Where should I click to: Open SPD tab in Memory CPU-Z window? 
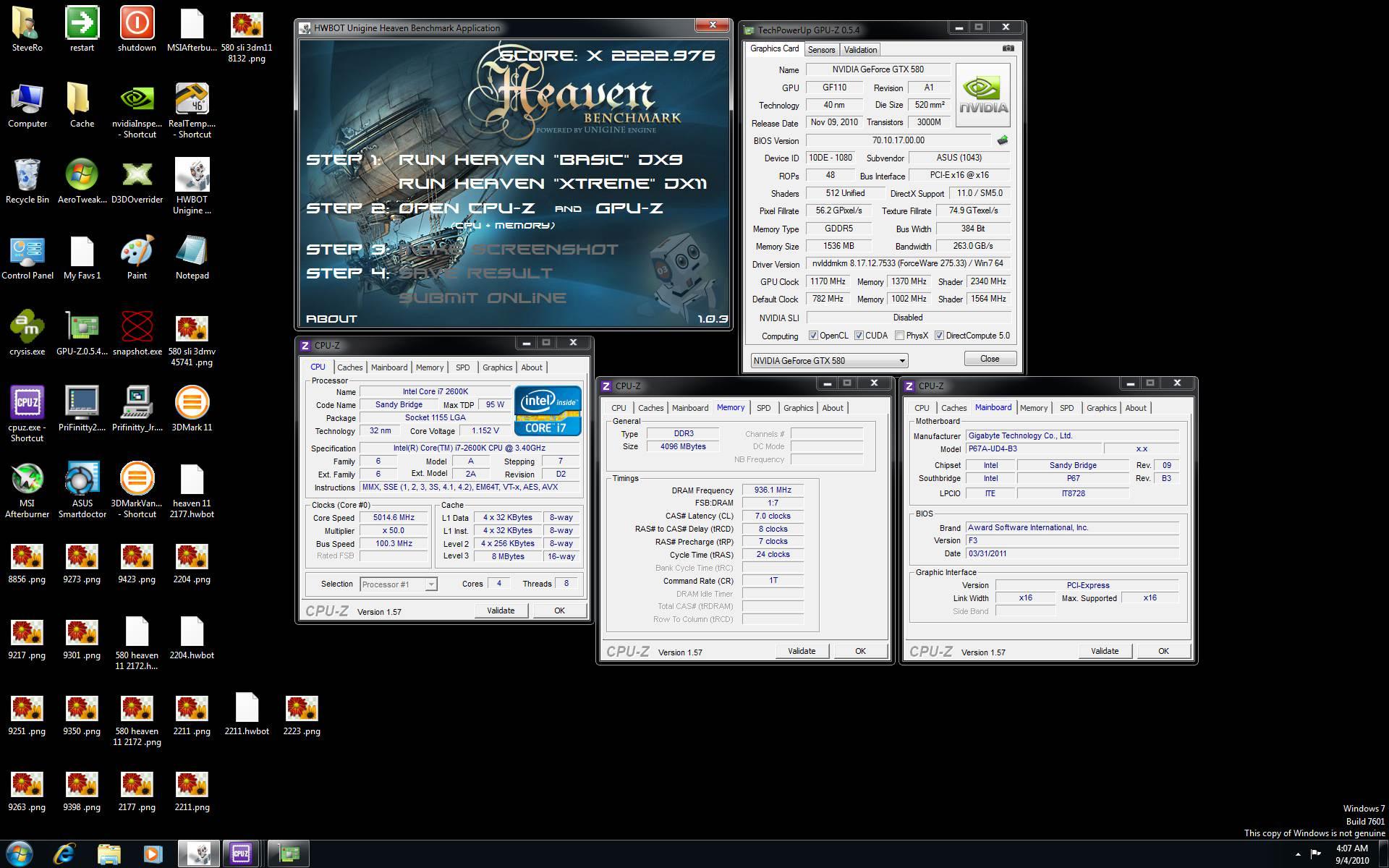[763, 408]
